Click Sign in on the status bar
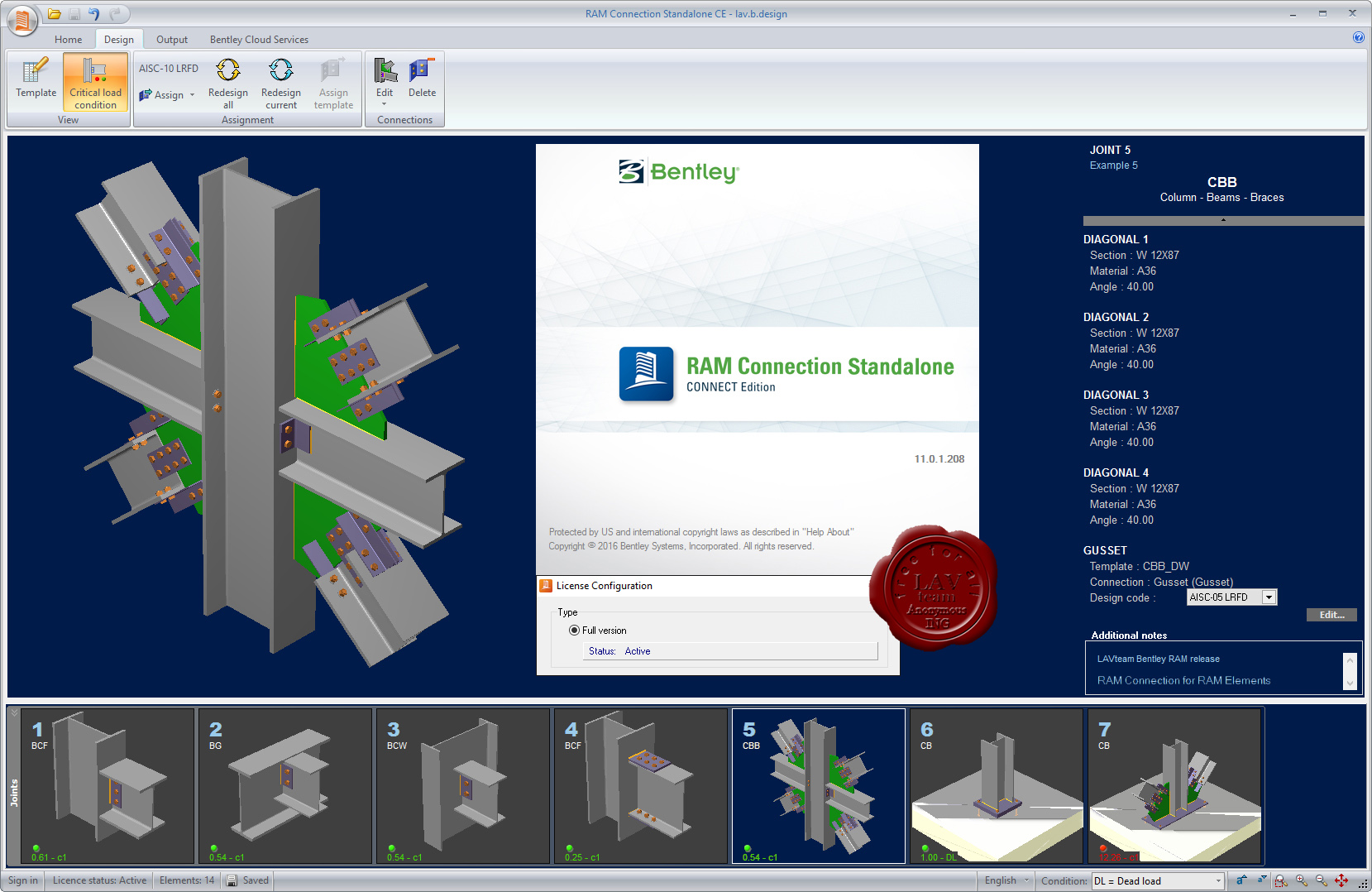This screenshot has width=1372, height=892. 23,880
